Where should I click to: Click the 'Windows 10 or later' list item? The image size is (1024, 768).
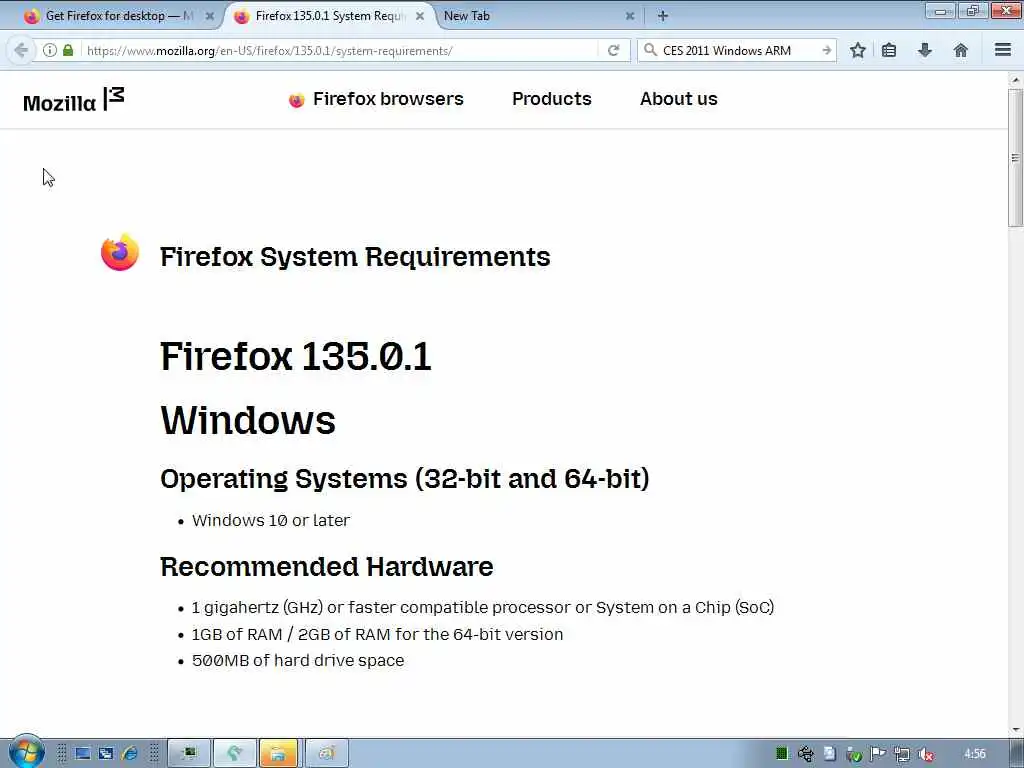pyautogui.click(x=270, y=520)
